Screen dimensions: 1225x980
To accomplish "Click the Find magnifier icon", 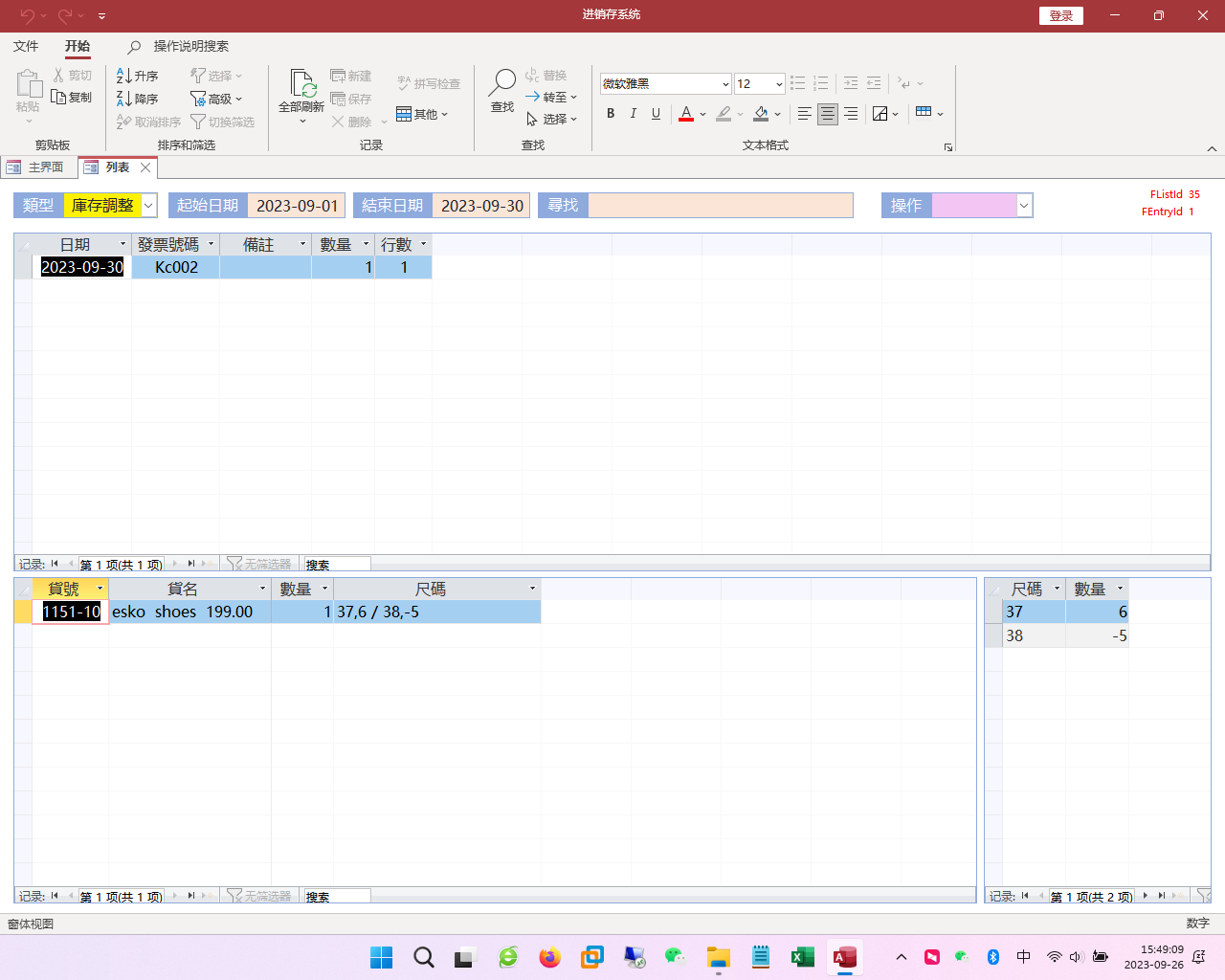I will 502,83.
